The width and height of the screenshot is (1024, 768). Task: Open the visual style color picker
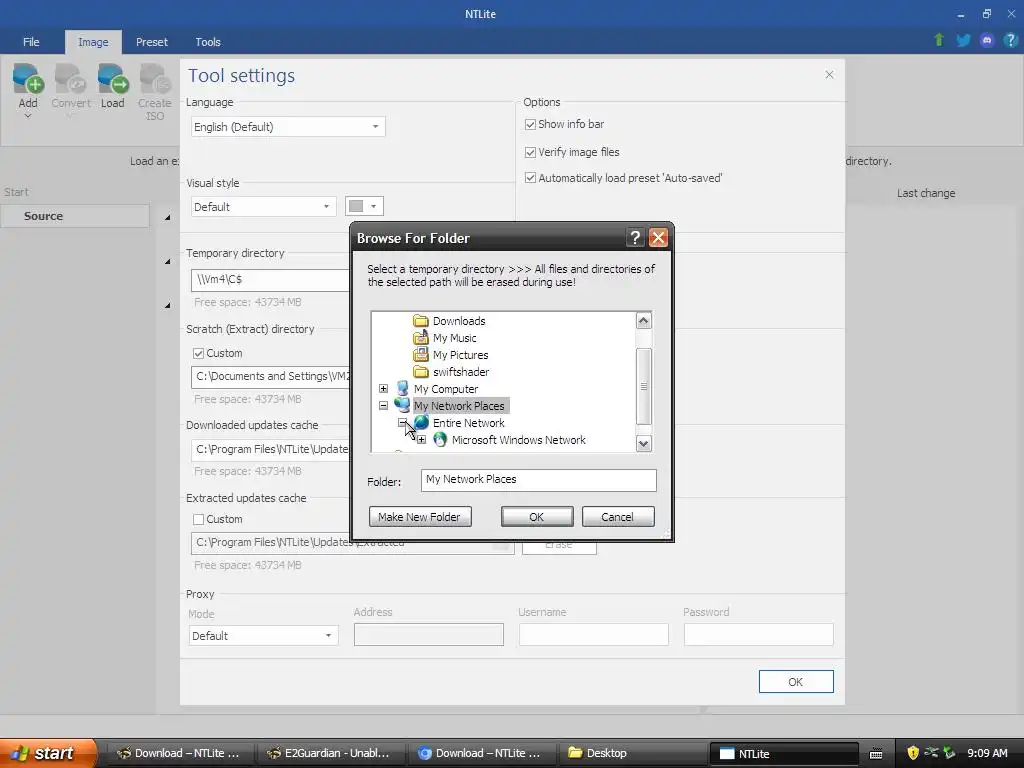[x=364, y=206]
